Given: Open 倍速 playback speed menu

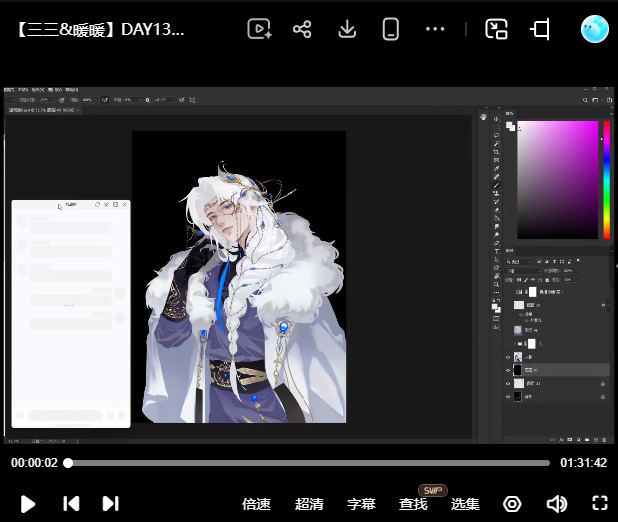Looking at the screenshot, I should pos(256,504).
